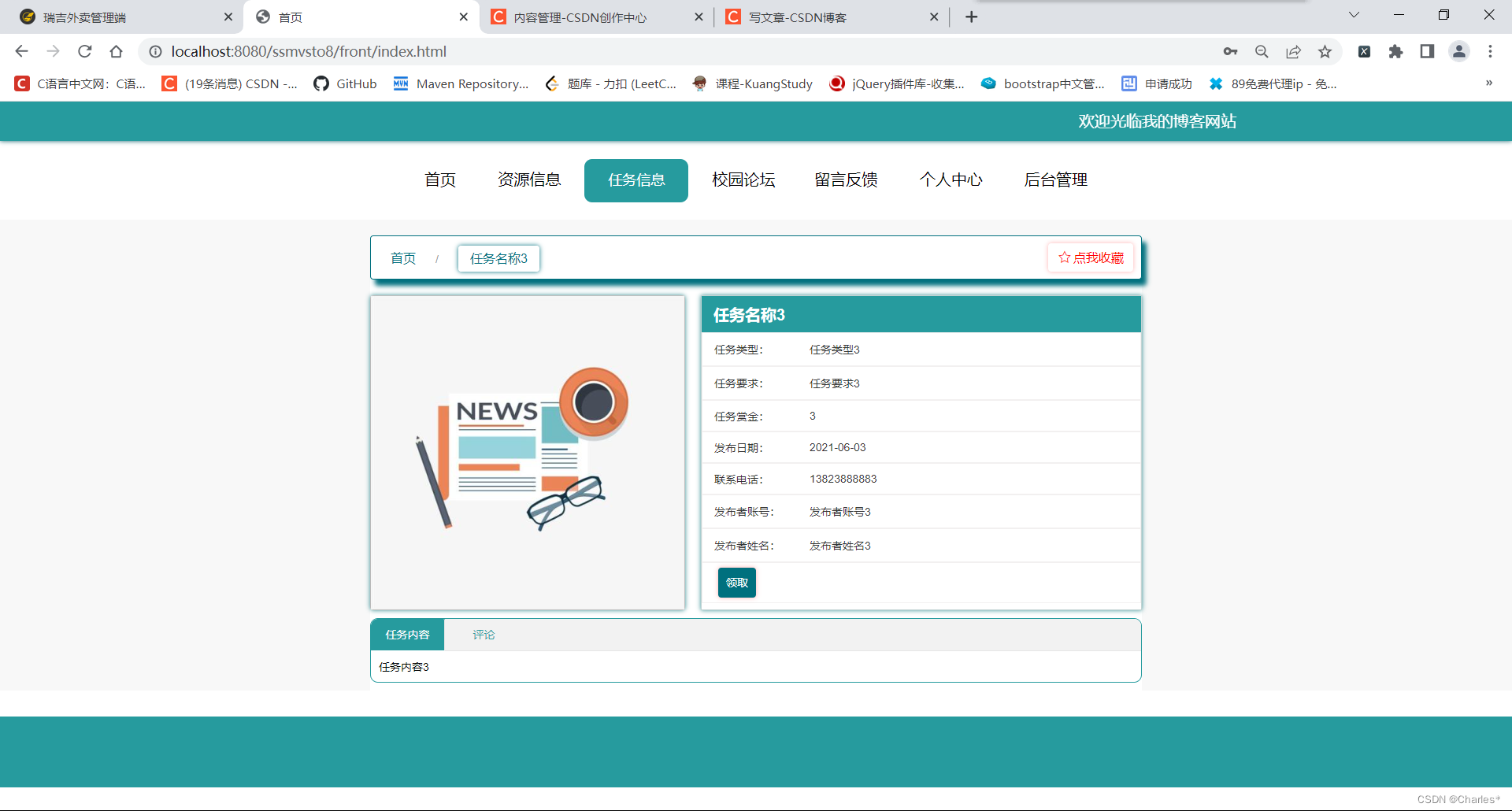Go to 首页 in the site navigation
Viewport: 1512px width, 811px height.
[x=440, y=180]
